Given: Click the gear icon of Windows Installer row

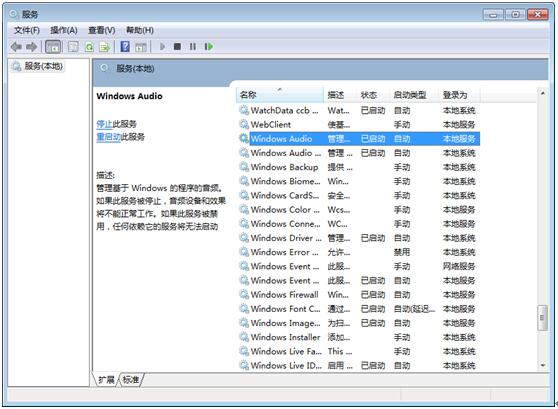Looking at the screenshot, I should [244, 337].
